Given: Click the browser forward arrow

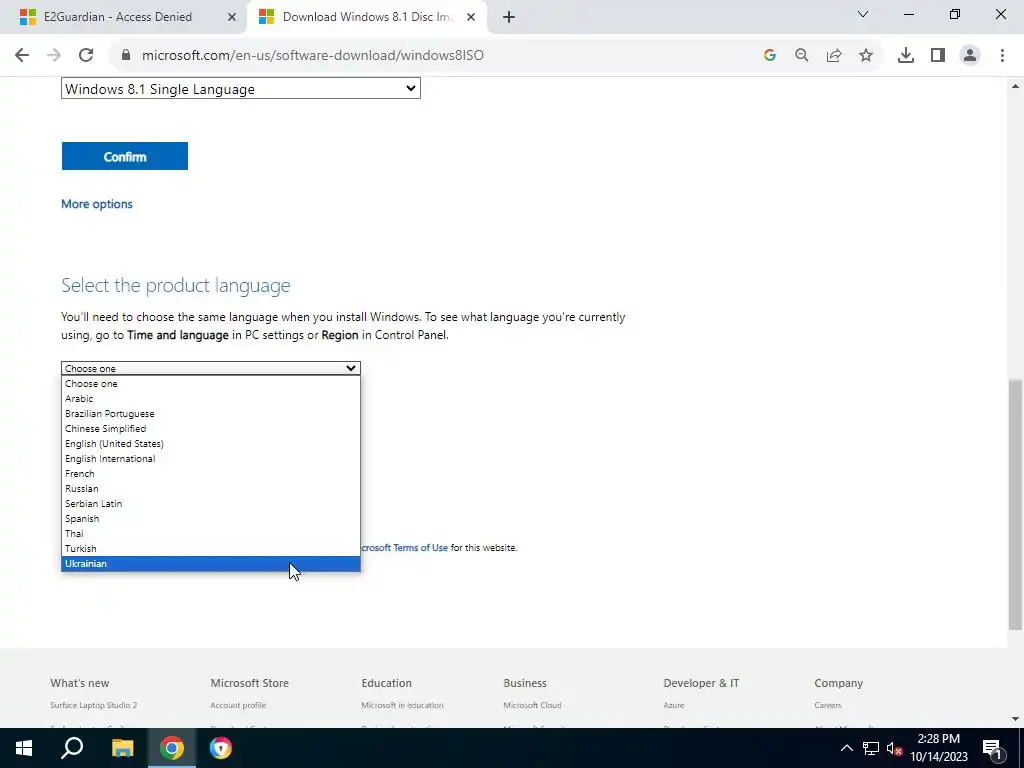Looking at the screenshot, I should click(x=54, y=56).
